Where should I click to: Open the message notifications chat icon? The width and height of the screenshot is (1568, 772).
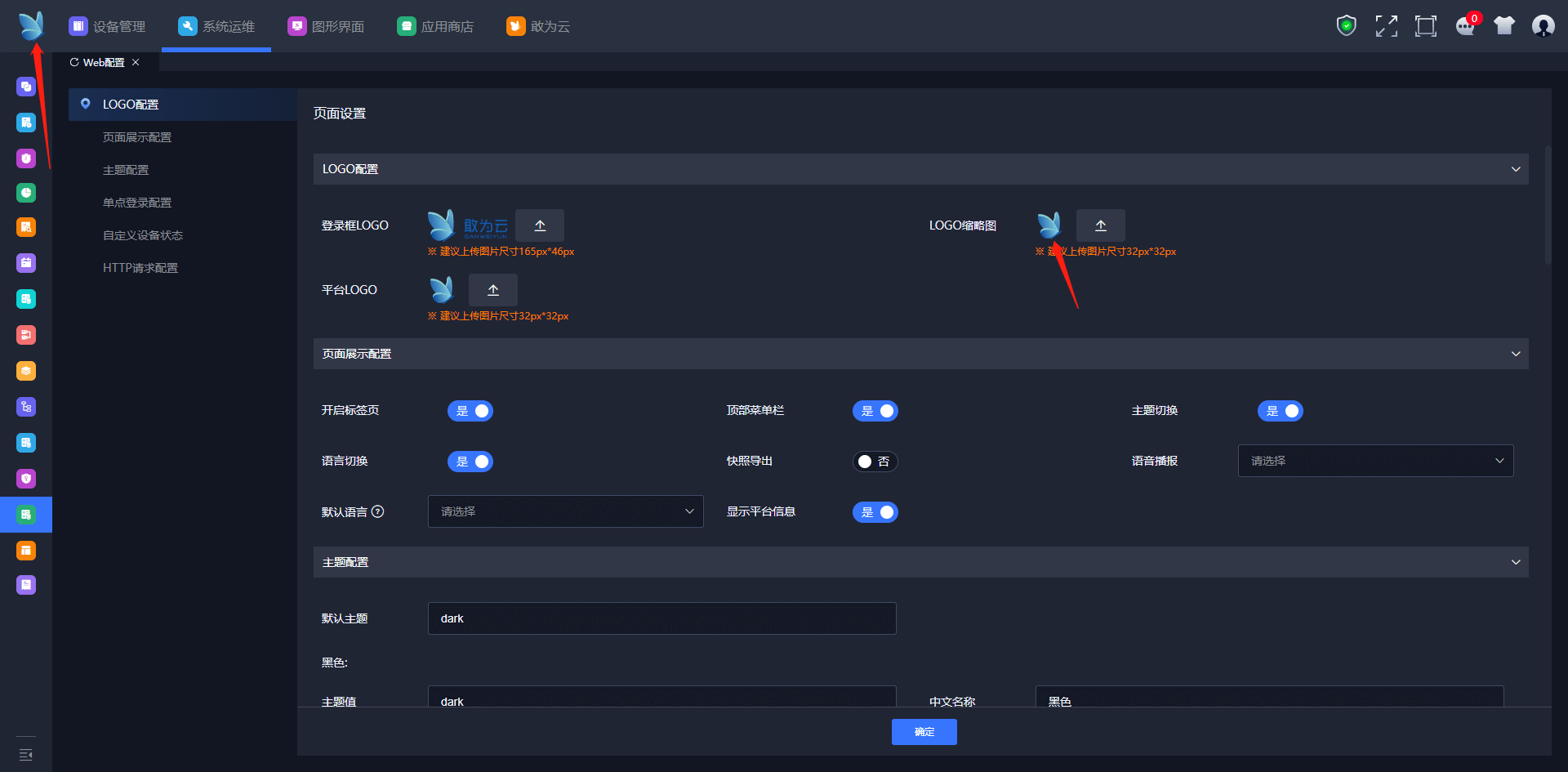pyautogui.click(x=1465, y=26)
